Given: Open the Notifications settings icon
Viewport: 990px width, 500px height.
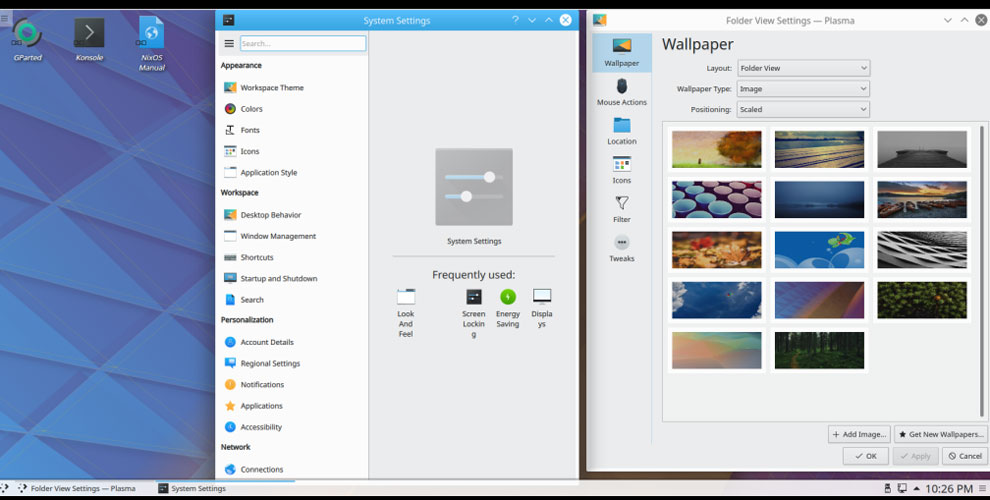Looking at the screenshot, I should (x=230, y=384).
